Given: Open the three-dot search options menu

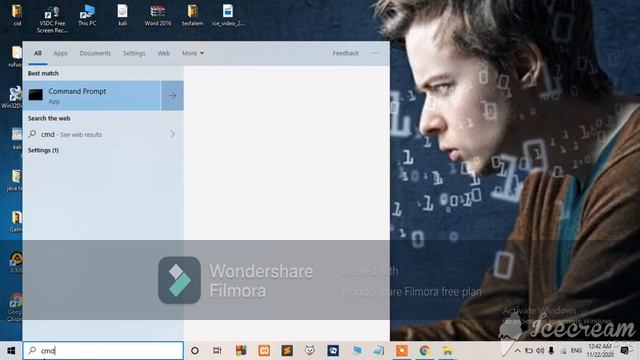Looking at the screenshot, I should point(375,53).
